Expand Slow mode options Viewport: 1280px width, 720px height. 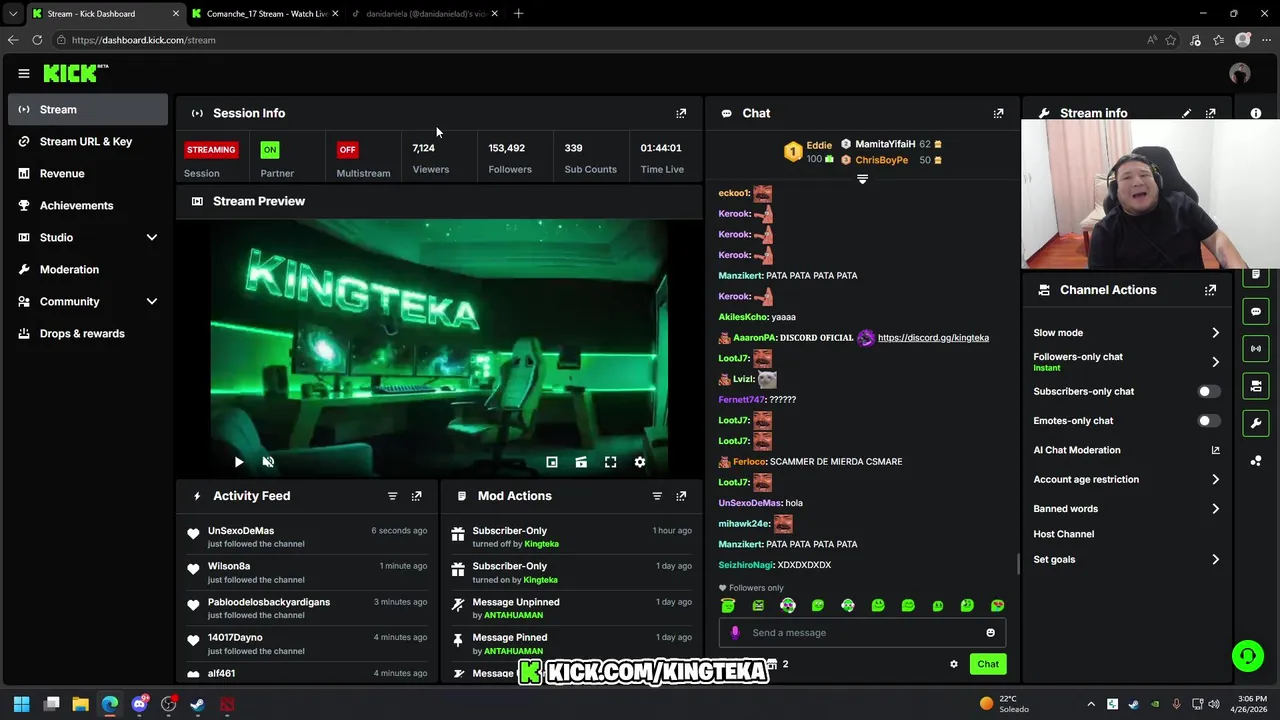1215,333
